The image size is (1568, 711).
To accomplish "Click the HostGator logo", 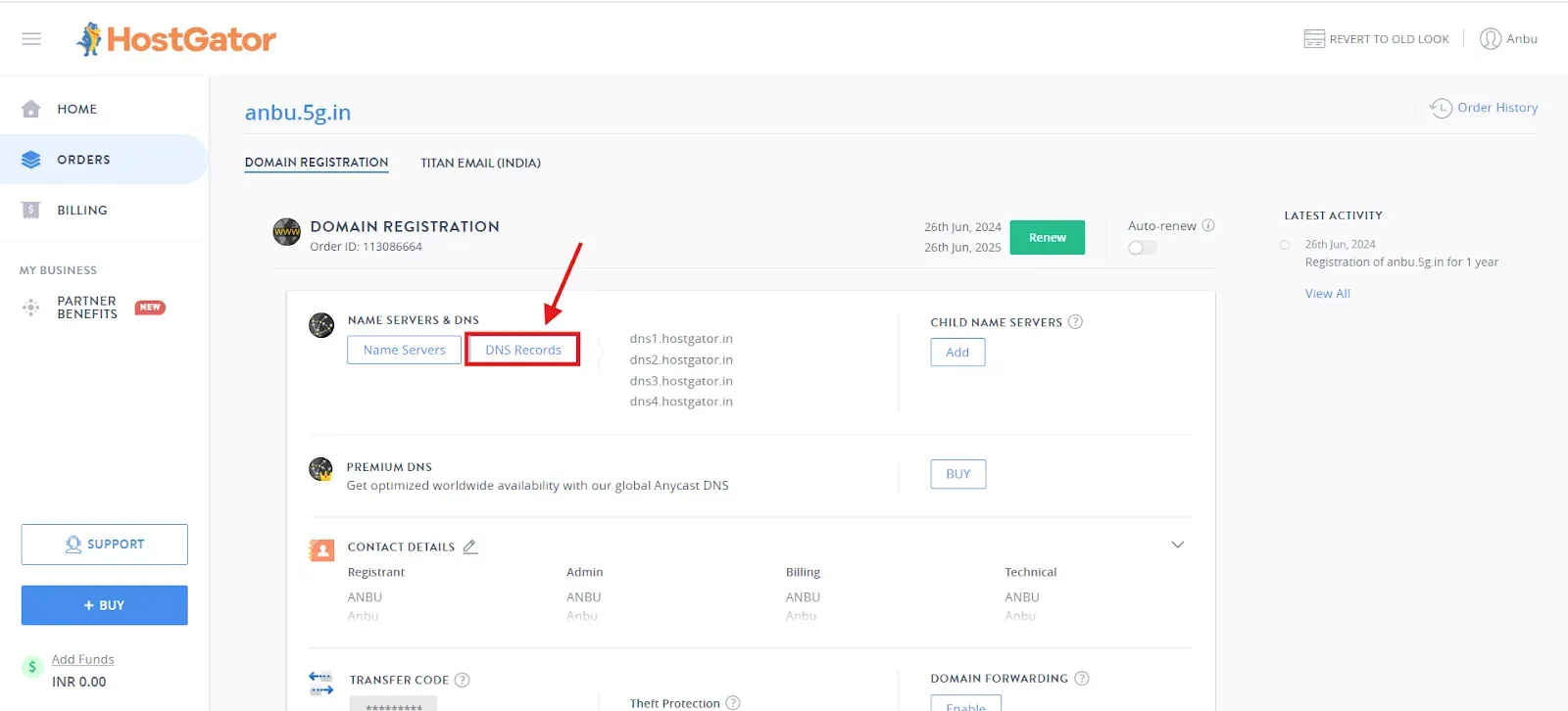I will (176, 39).
